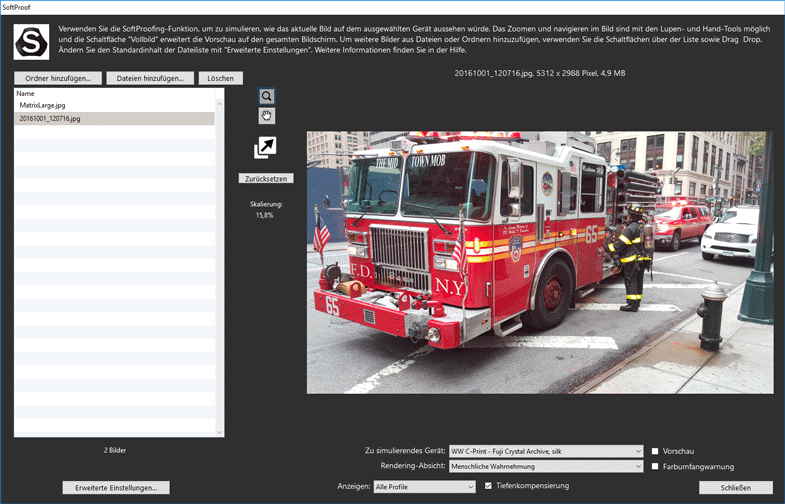Image resolution: width=785 pixels, height=504 pixels.
Task: Click the SoftProof S logo
Action: [x=31, y=42]
